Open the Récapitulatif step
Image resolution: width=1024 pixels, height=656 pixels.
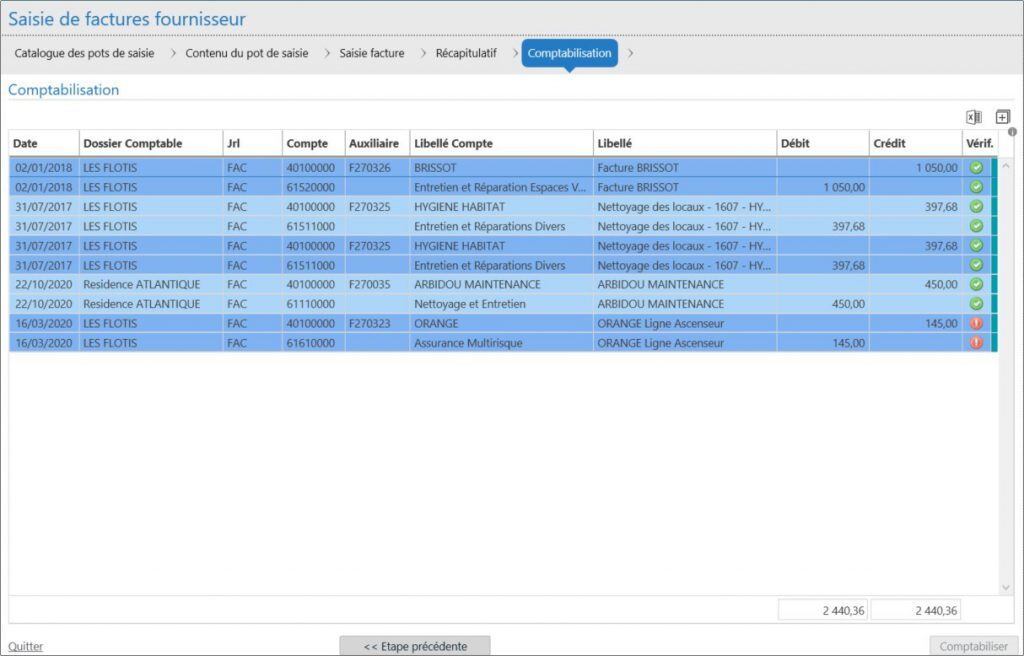466,53
